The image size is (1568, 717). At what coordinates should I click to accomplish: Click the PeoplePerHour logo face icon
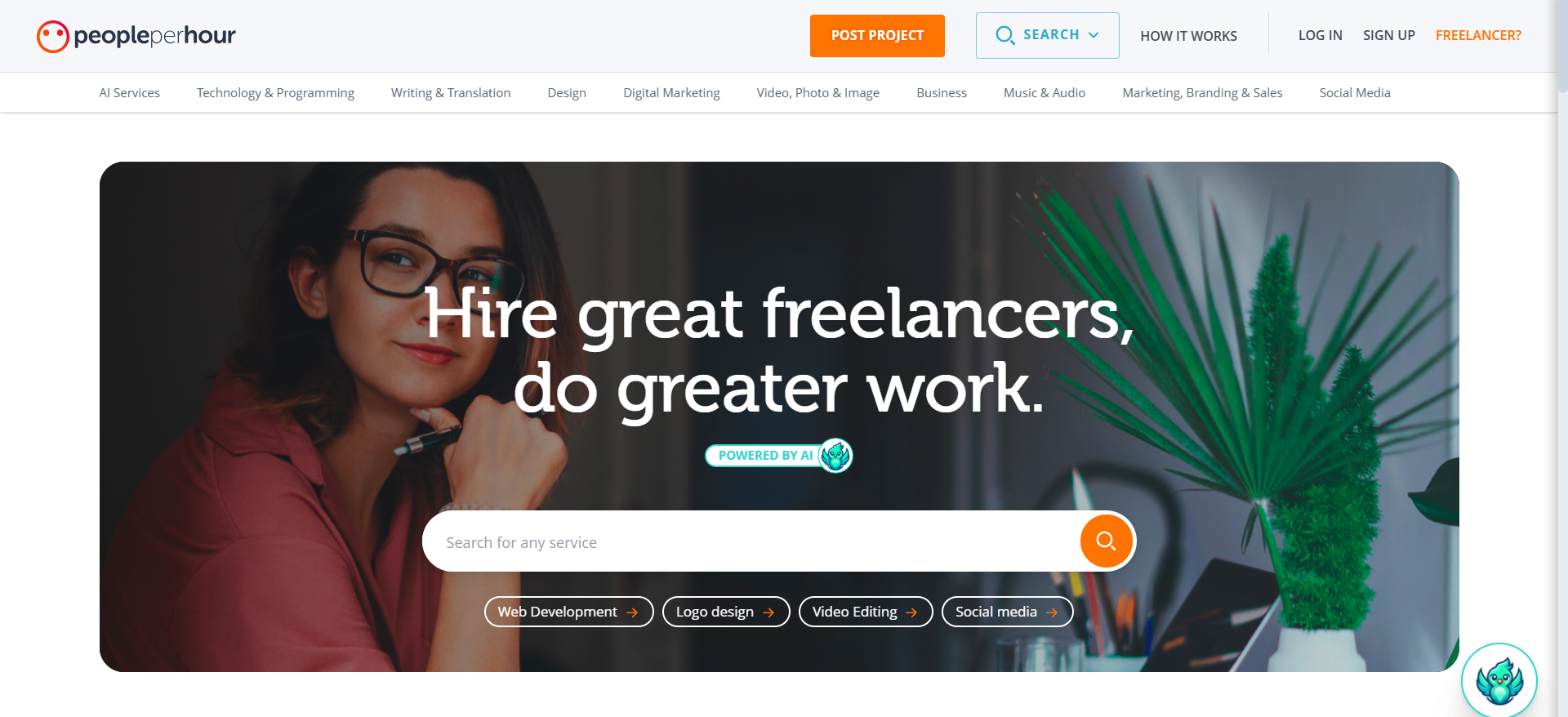coord(53,36)
